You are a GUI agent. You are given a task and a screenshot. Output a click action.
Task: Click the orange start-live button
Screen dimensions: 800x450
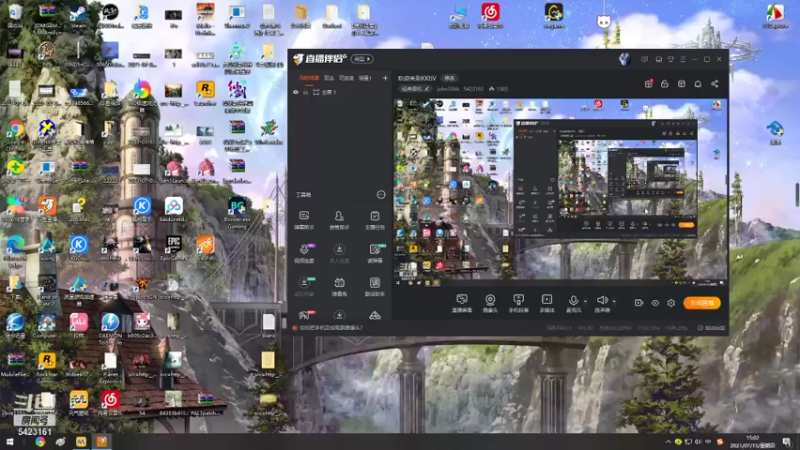(702, 303)
